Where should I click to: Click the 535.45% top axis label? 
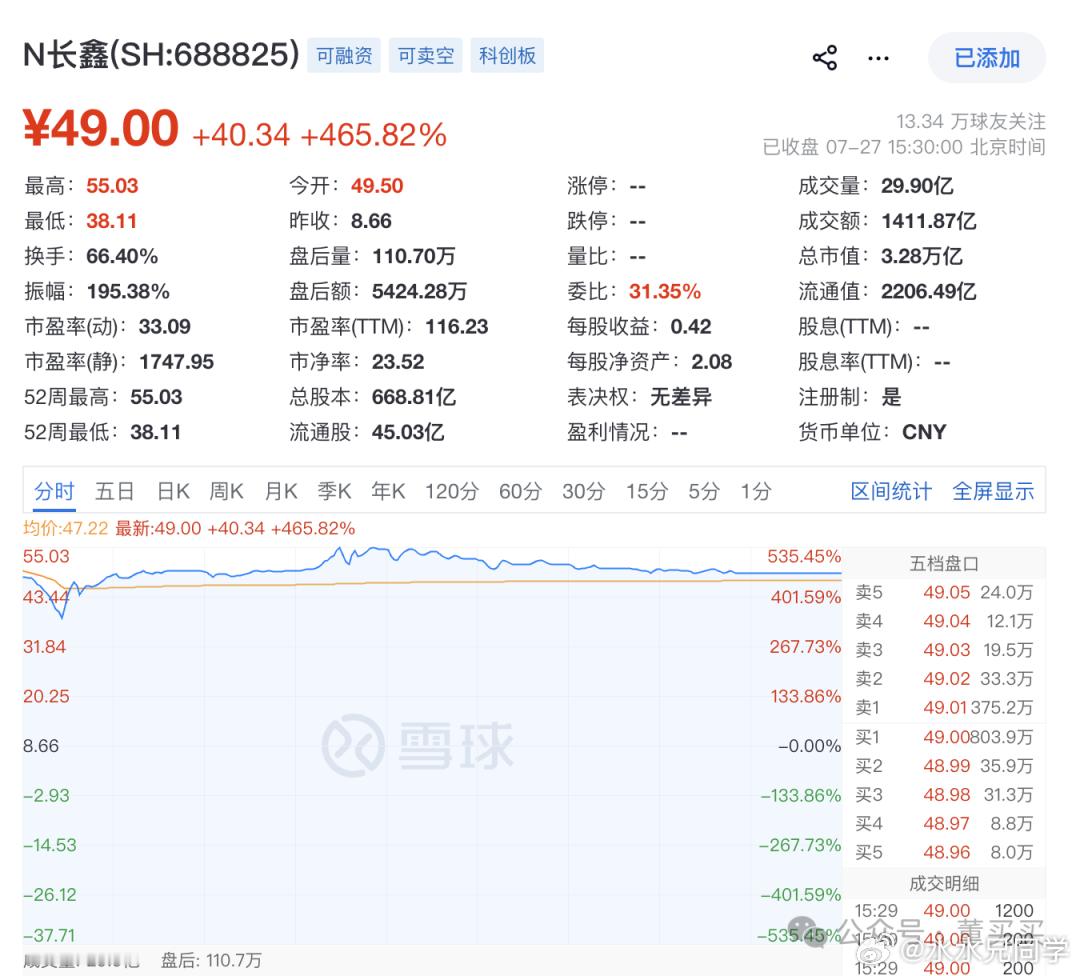804,556
